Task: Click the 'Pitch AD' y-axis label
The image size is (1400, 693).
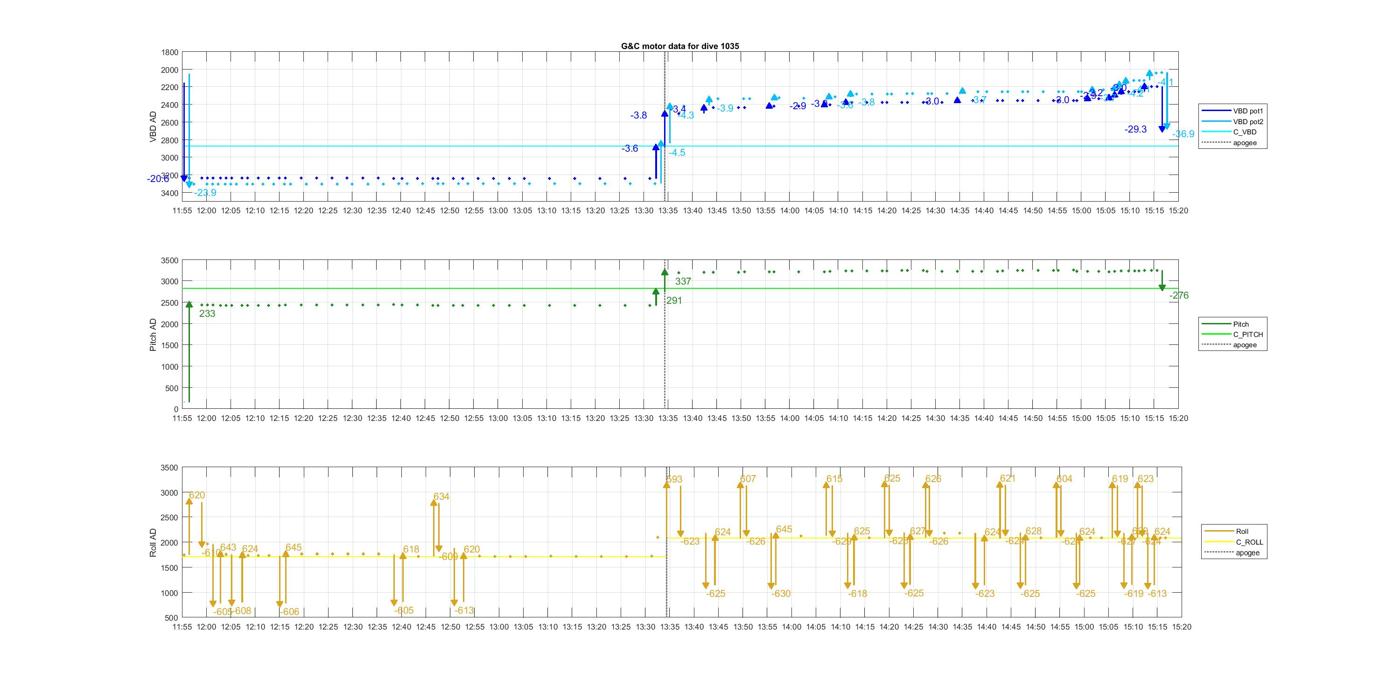Action: pos(153,334)
